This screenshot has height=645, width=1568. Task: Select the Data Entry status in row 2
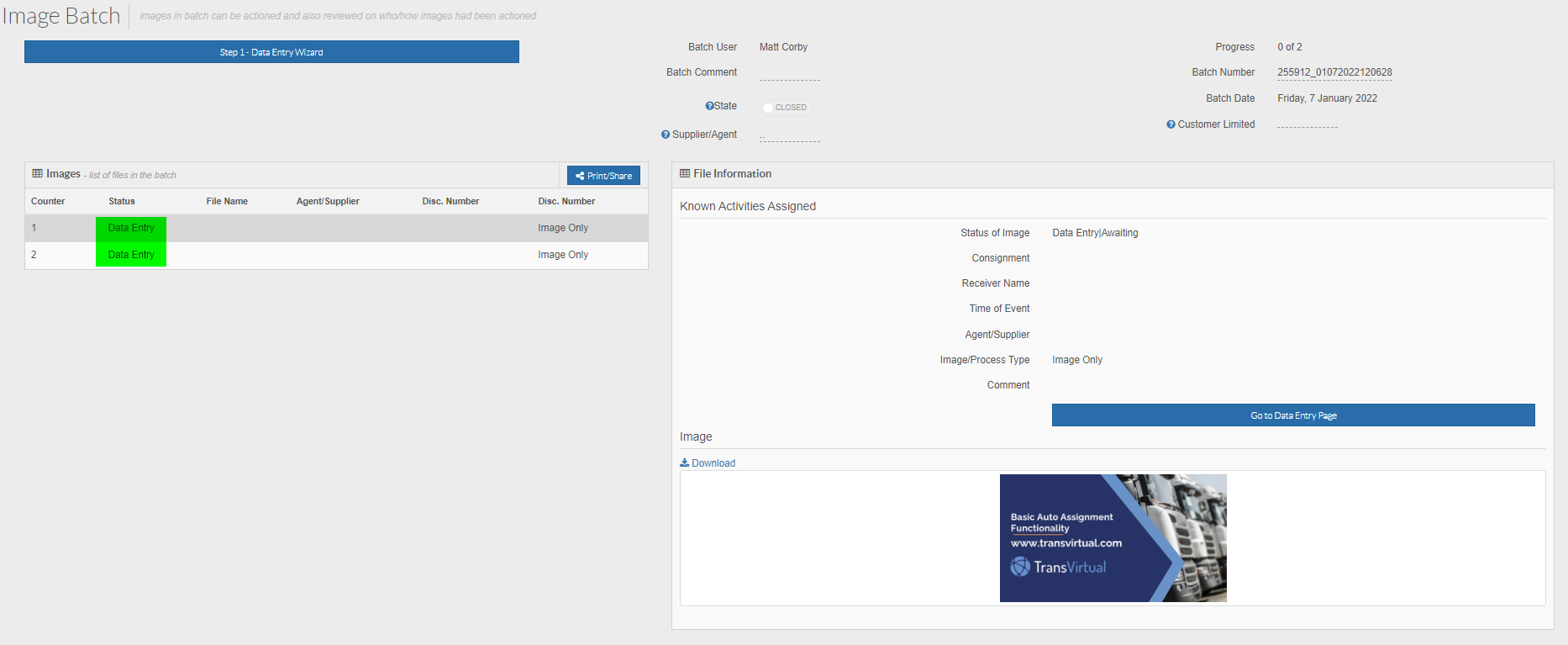131,255
